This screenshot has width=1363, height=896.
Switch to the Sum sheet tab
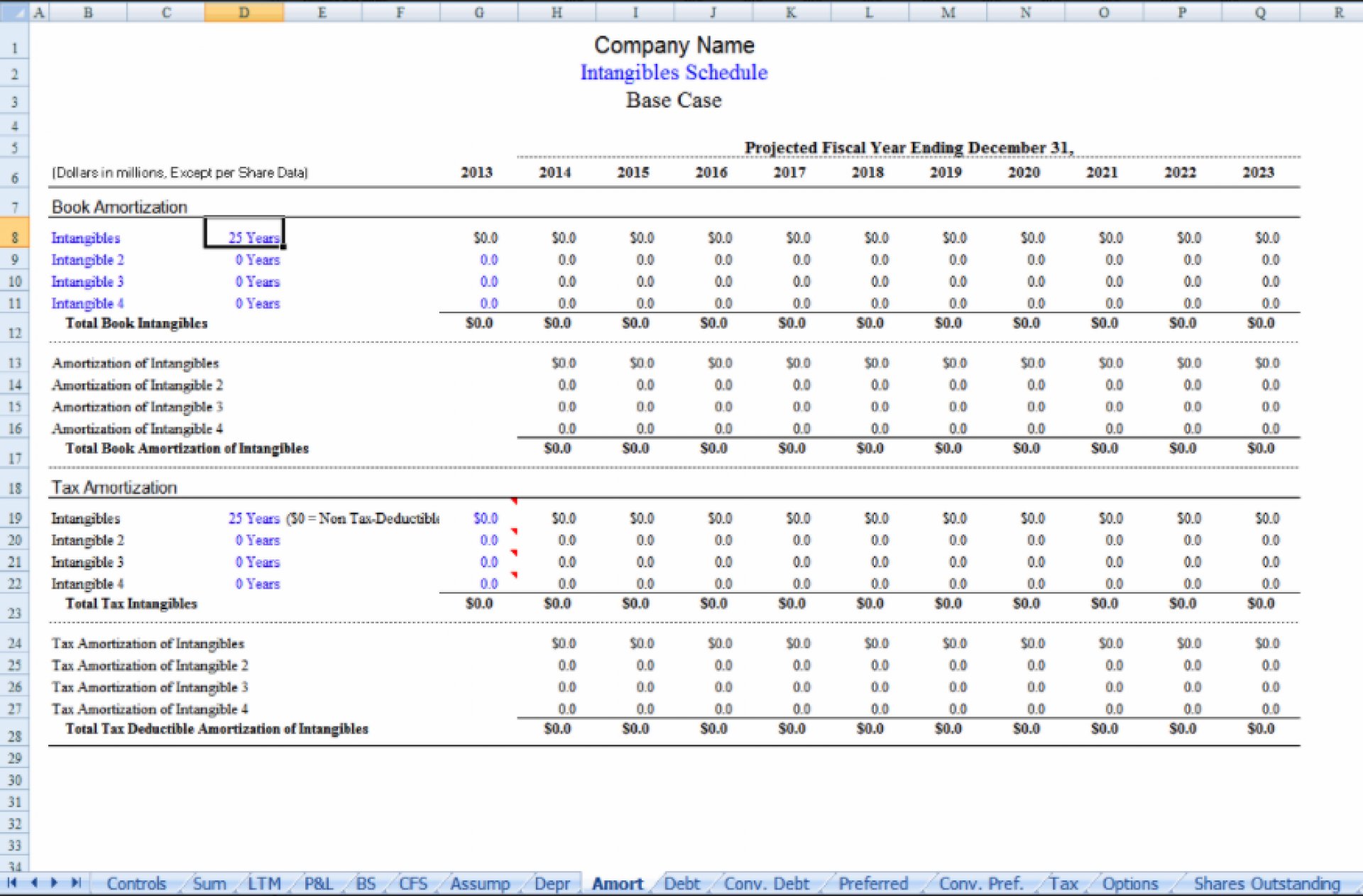click(209, 884)
